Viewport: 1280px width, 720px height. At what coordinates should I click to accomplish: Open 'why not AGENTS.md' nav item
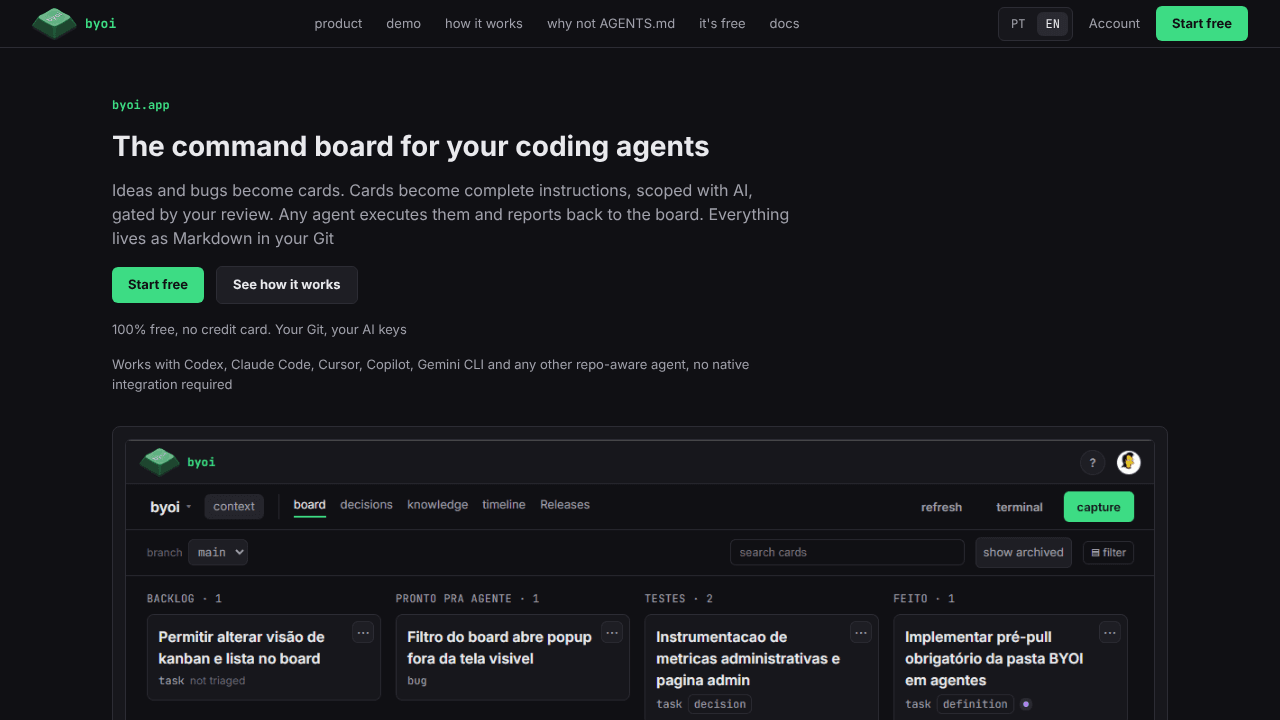click(611, 23)
